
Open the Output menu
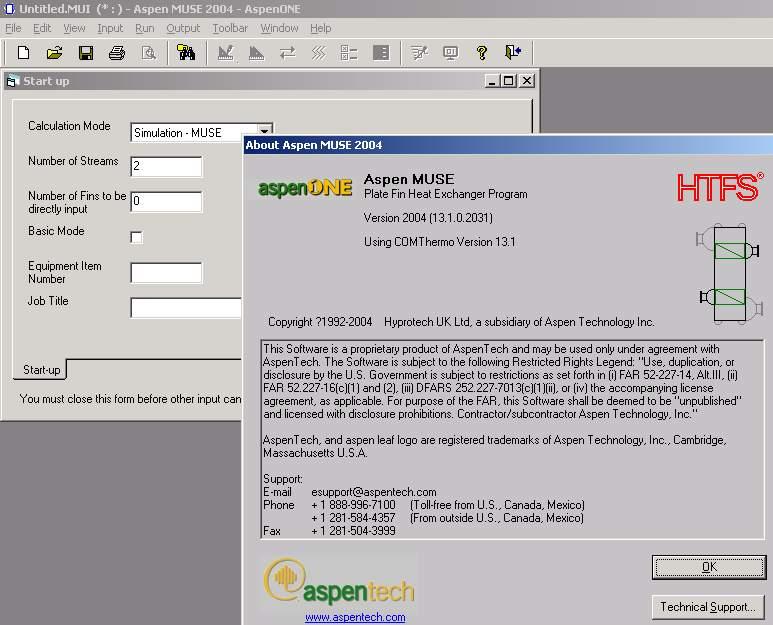pos(183,28)
